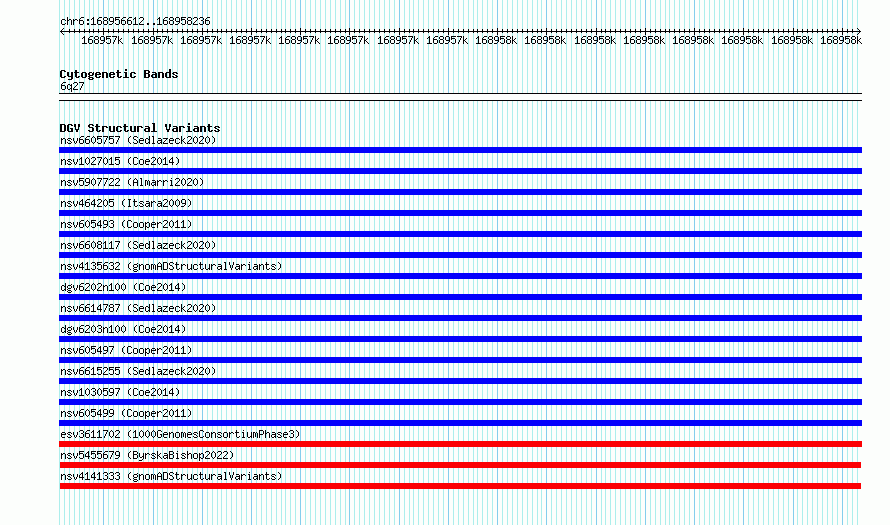
Task: Click the 6q27 cytogenetic band line
Action: [460, 97]
